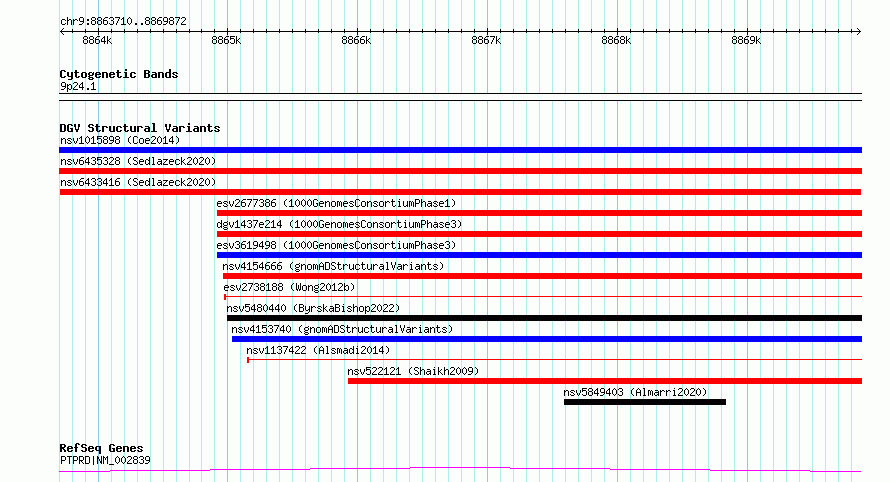Screen dimensions: 890x482
Task: Click the red nsv6433416 variant bar
Action: tap(460, 192)
